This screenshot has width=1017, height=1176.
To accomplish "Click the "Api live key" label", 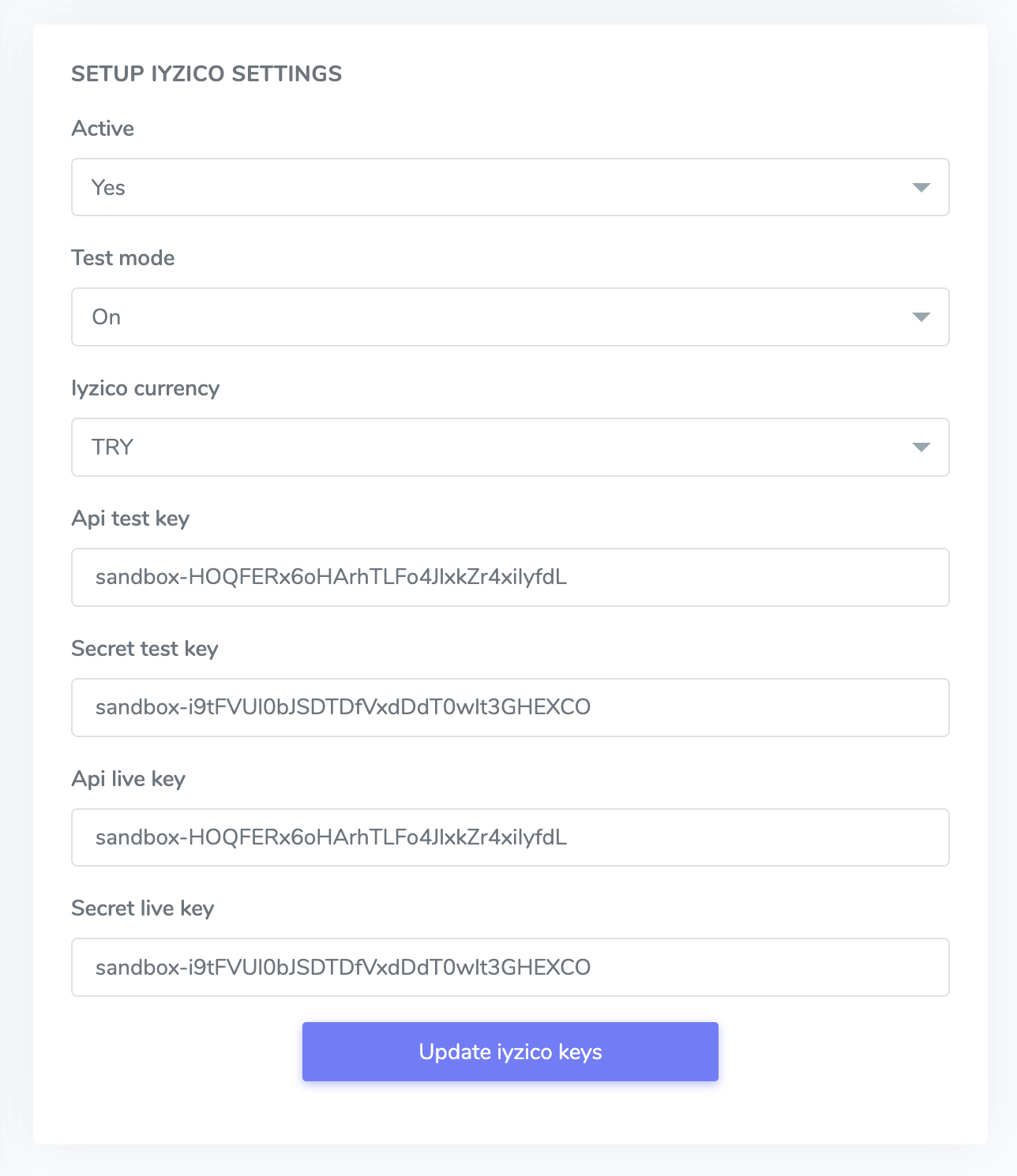I will (128, 779).
